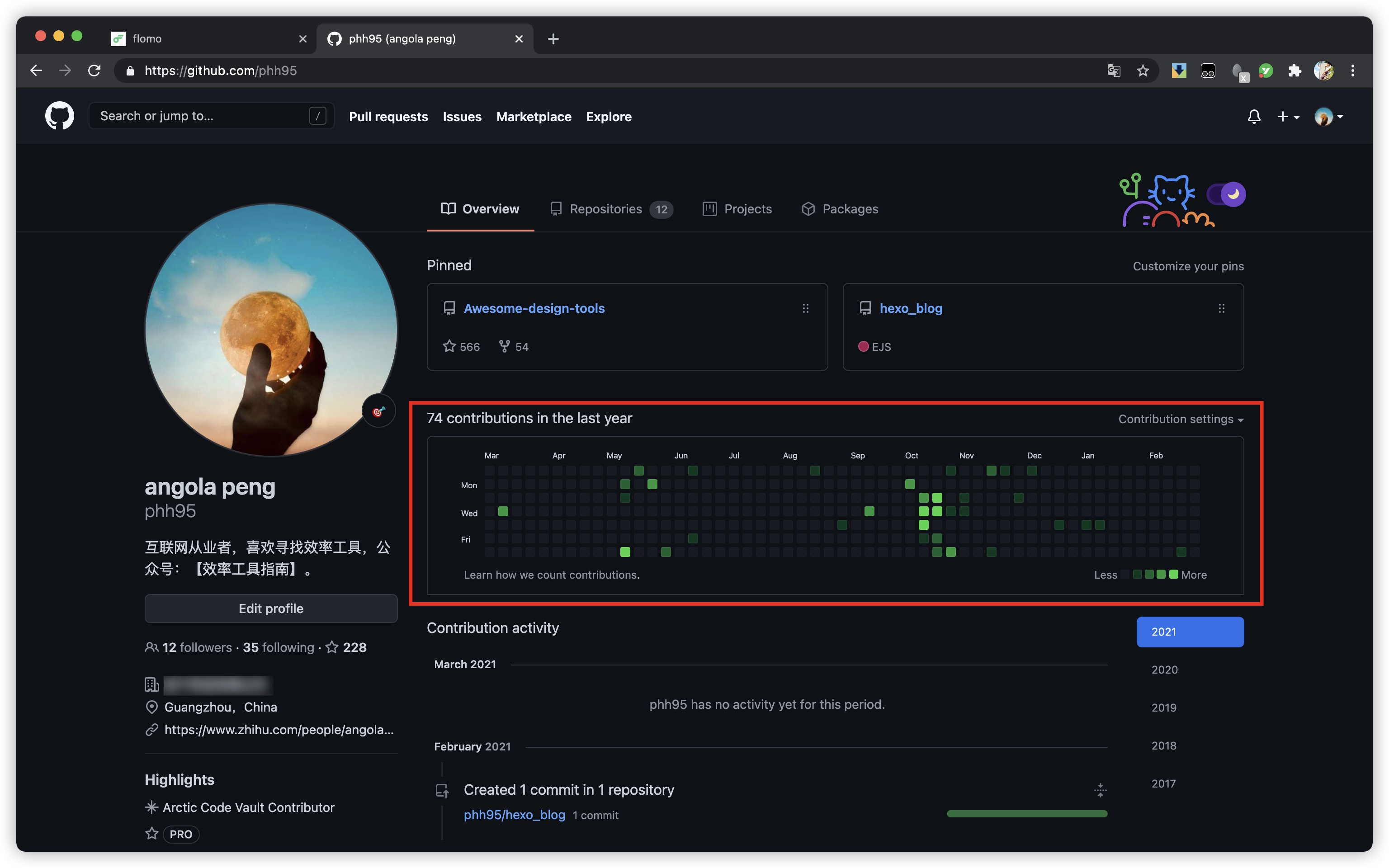Viewport: 1389px width, 868px height.
Task: Select the year 2020 in the activity filter
Action: (x=1164, y=670)
